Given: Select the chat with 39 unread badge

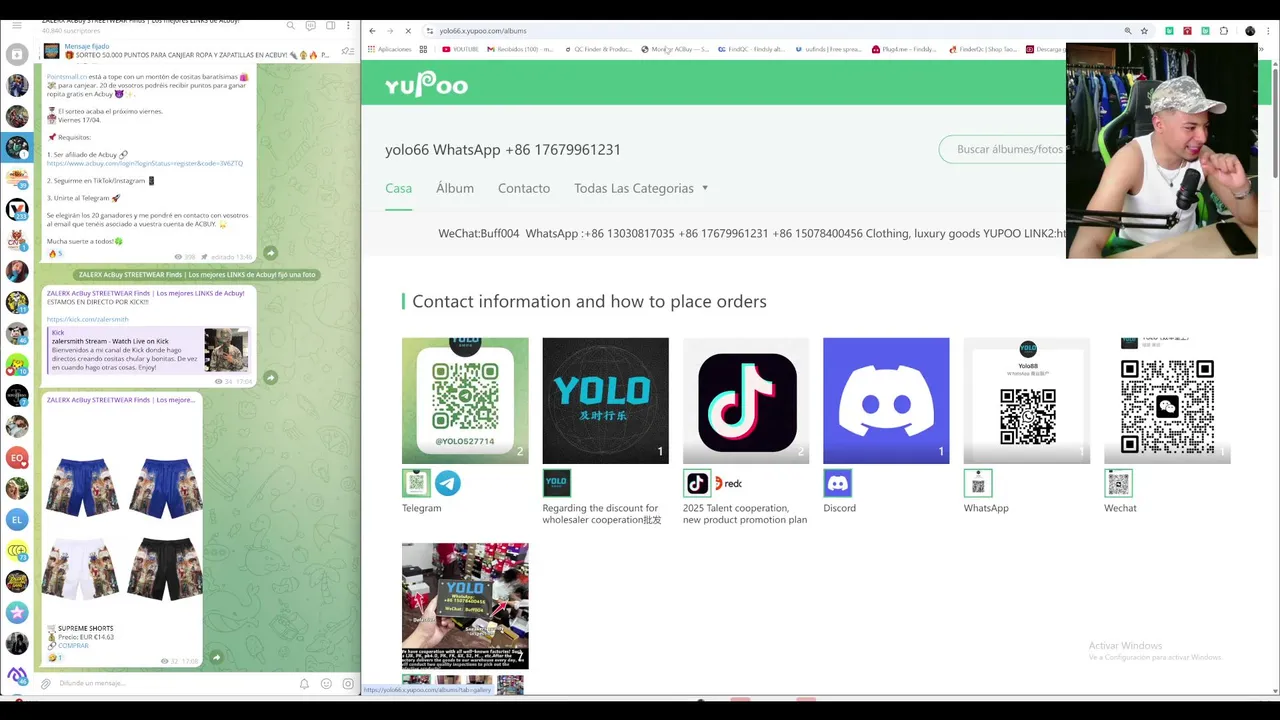Looking at the screenshot, I should click(x=17, y=178).
